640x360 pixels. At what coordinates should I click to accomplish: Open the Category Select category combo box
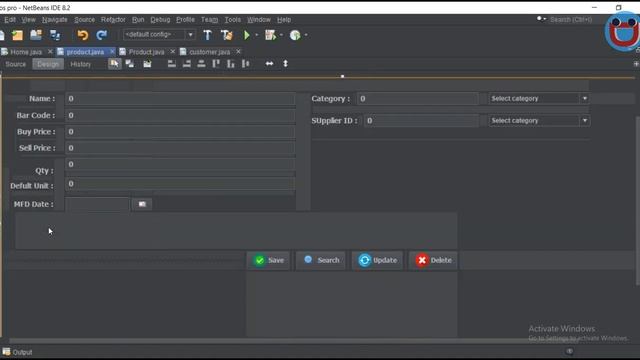coord(539,98)
